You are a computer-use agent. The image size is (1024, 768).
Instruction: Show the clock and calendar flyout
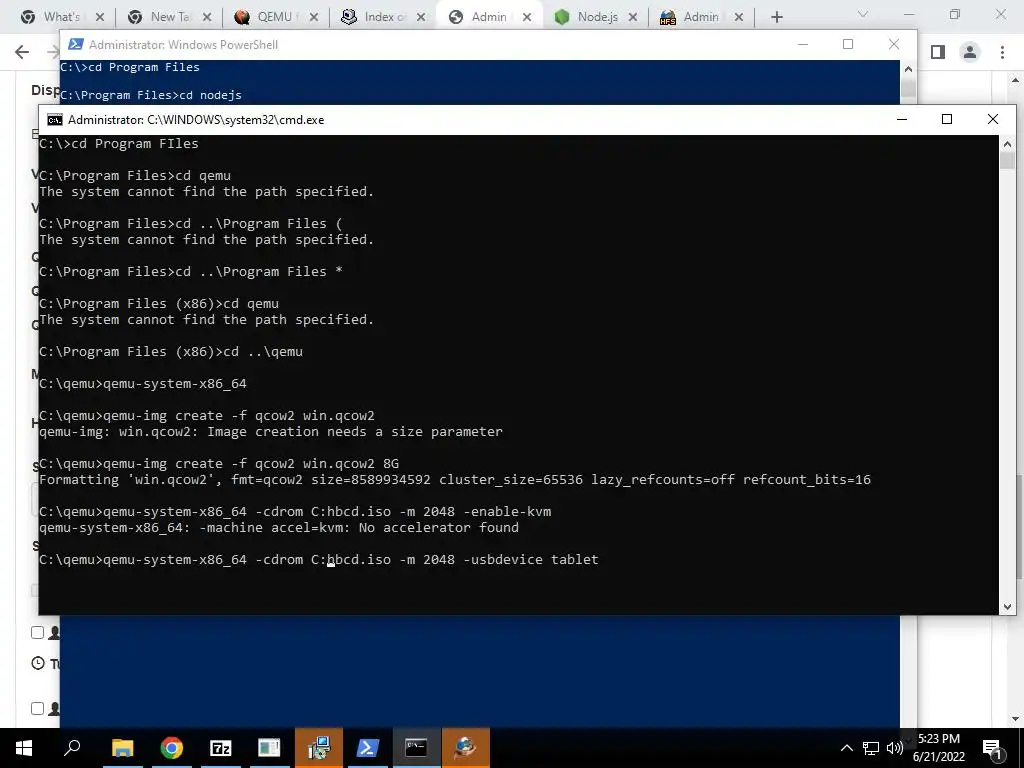tap(939, 748)
